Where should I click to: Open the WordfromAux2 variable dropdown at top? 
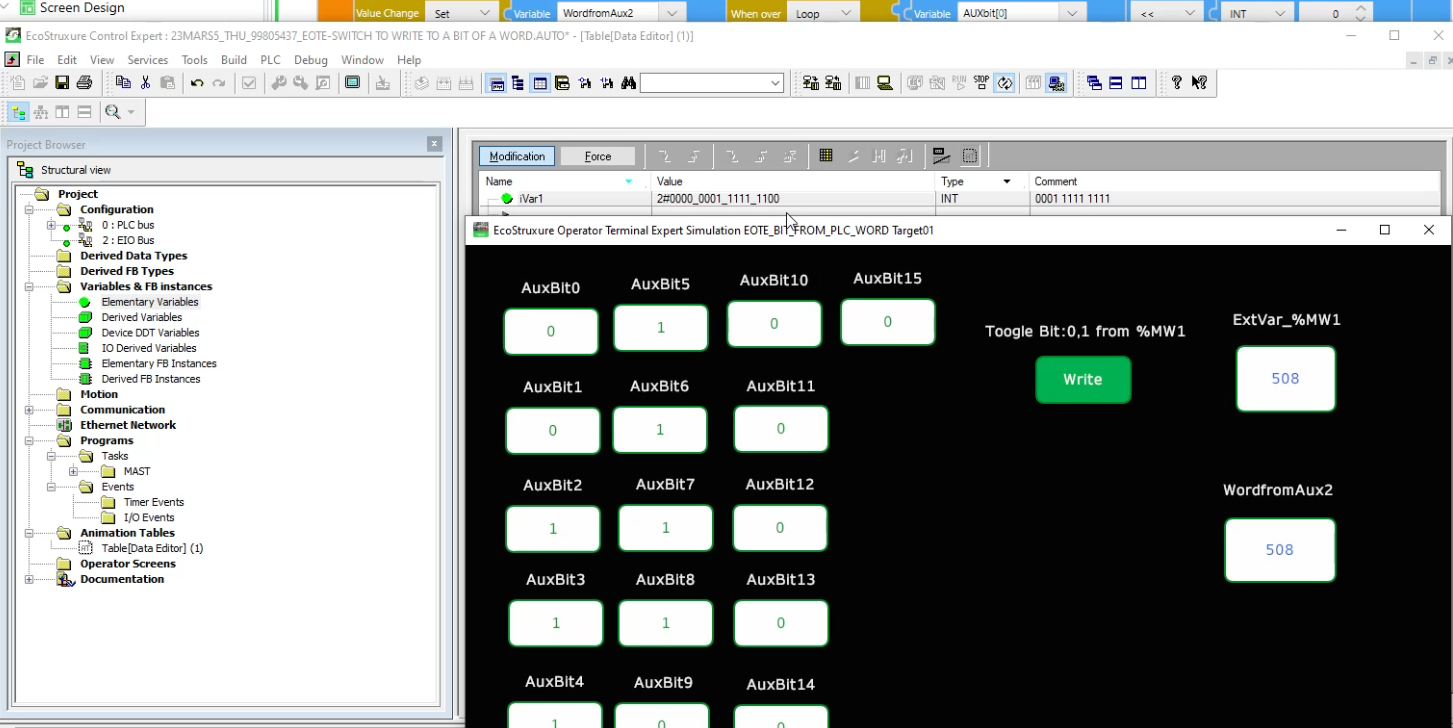[x=672, y=13]
